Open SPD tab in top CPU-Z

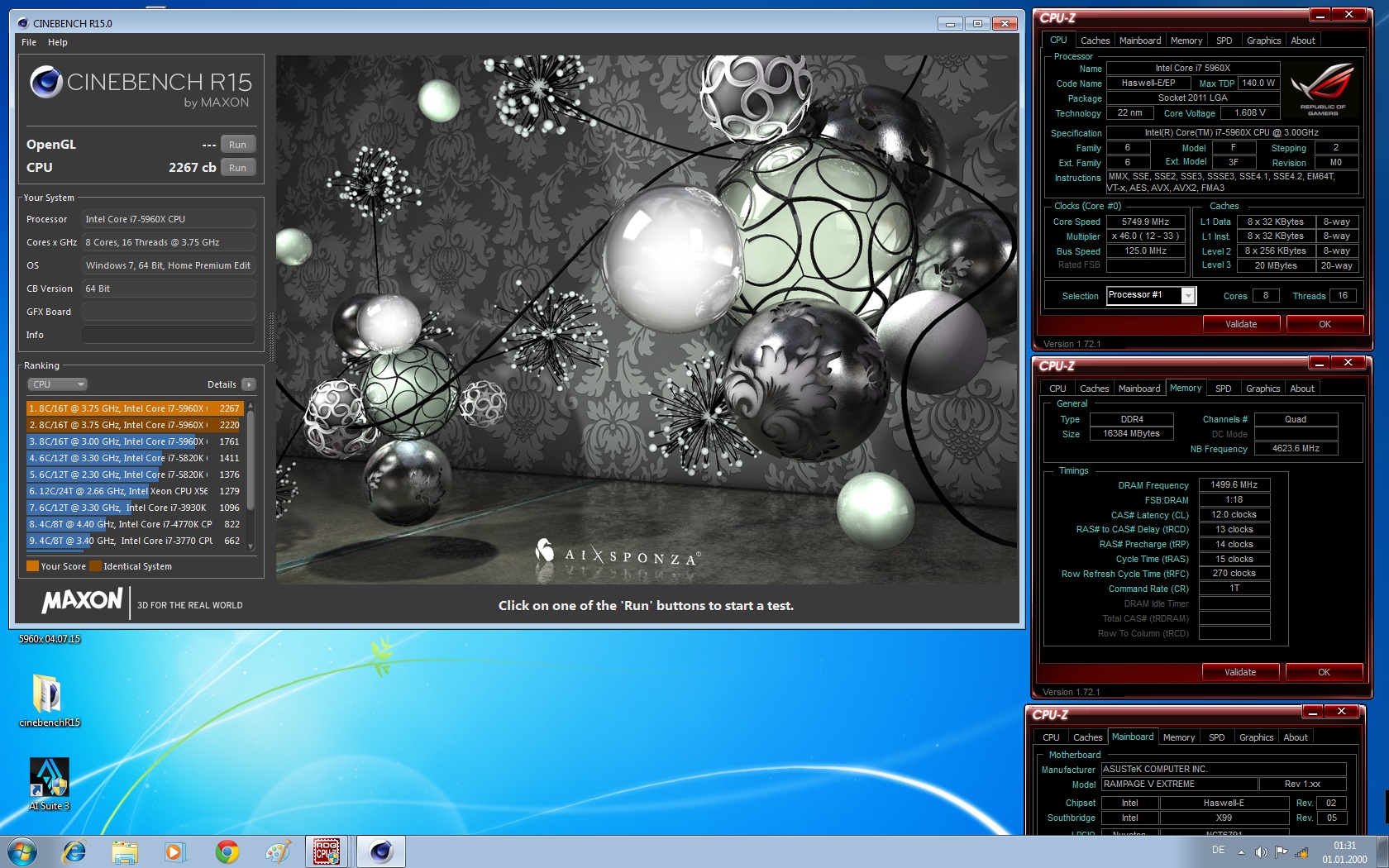coord(1224,41)
